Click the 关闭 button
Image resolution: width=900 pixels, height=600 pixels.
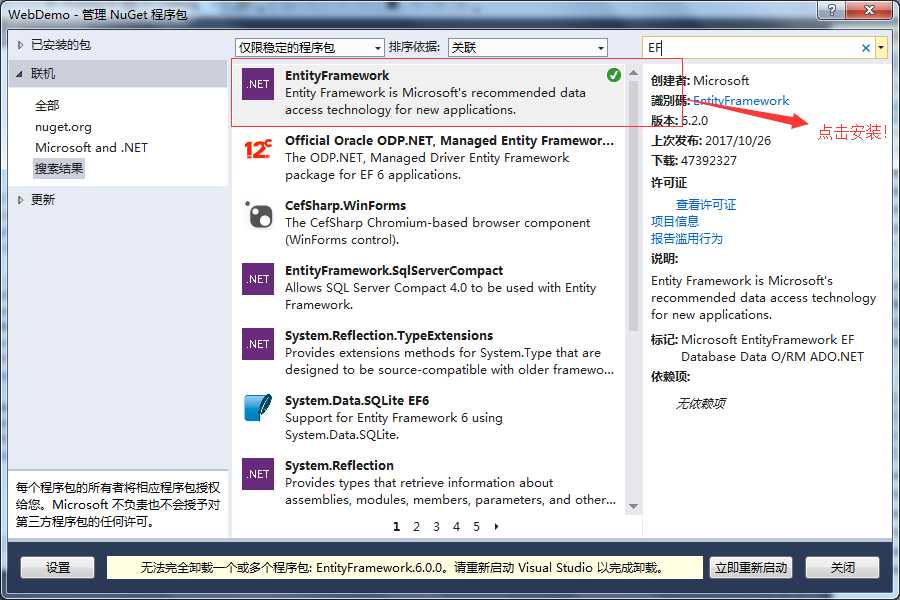click(x=842, y=568)
